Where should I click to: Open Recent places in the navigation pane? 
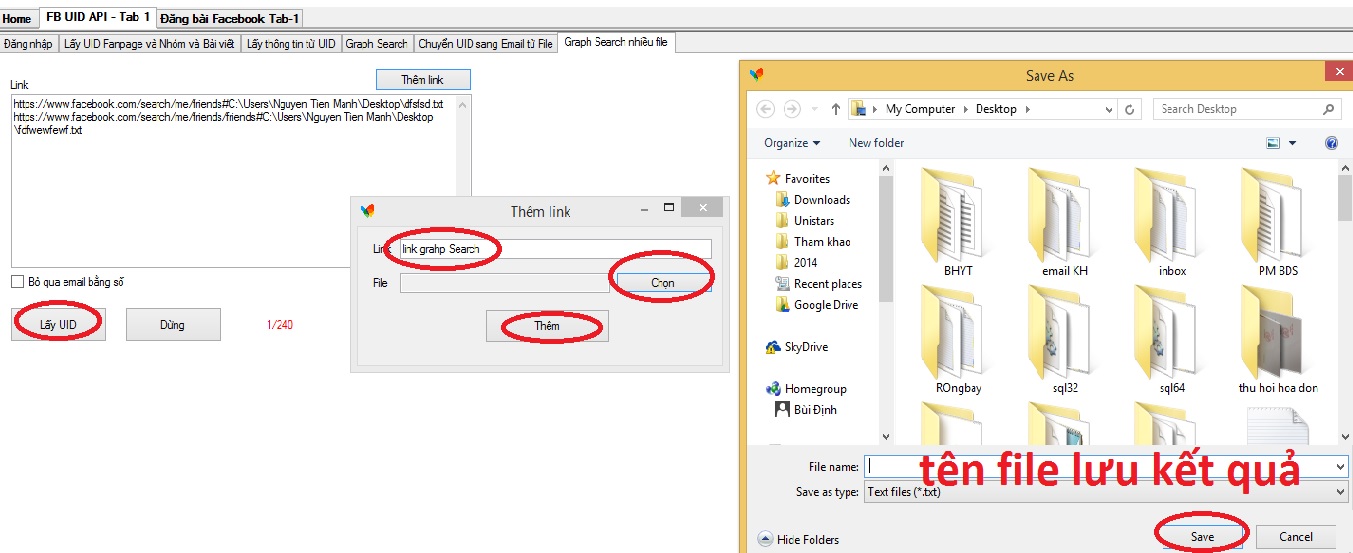828,283
